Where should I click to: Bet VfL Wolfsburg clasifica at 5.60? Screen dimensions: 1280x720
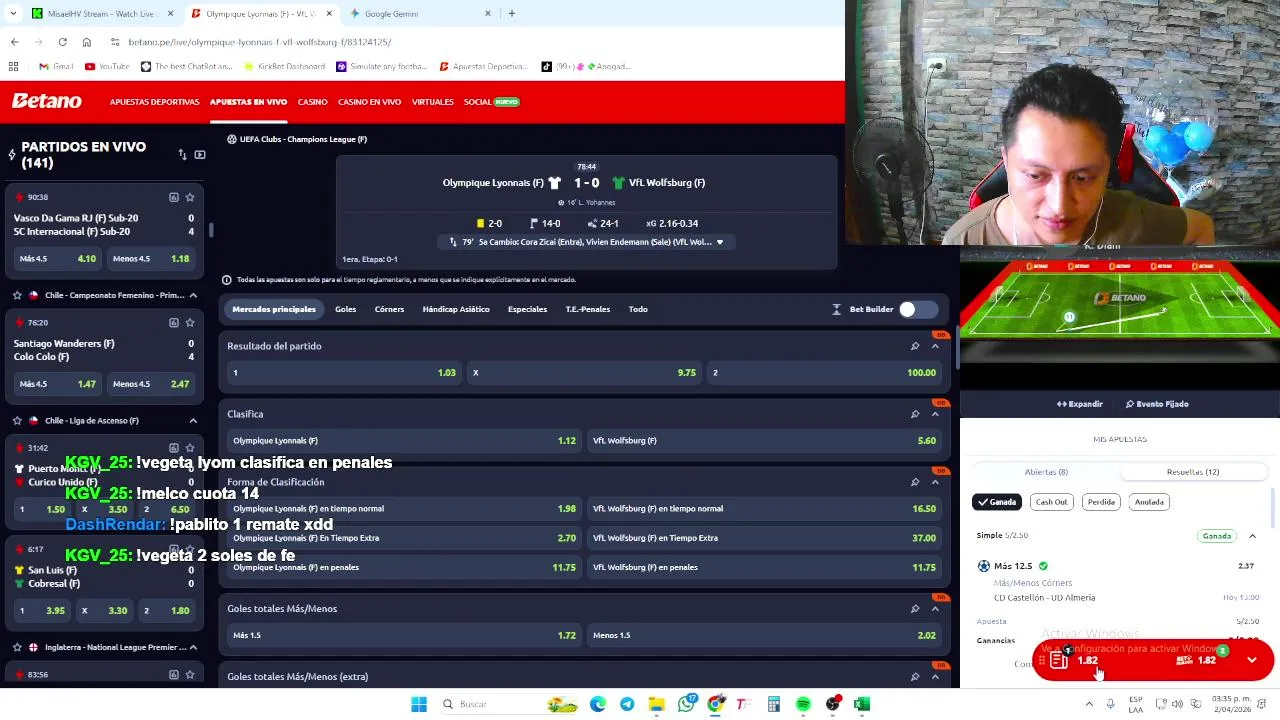tap(764, 441)
